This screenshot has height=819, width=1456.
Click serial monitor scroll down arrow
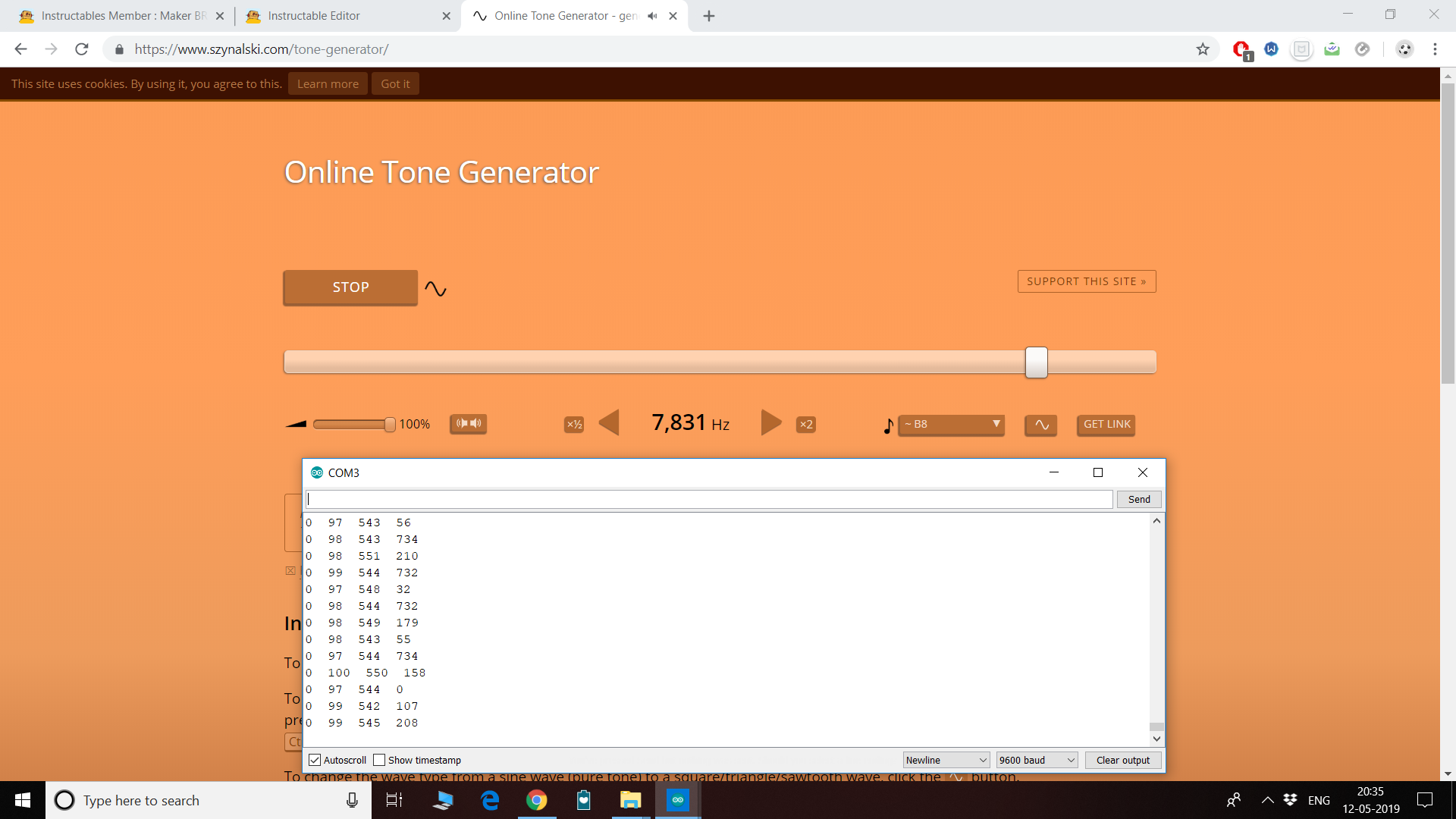point(1156,739)
